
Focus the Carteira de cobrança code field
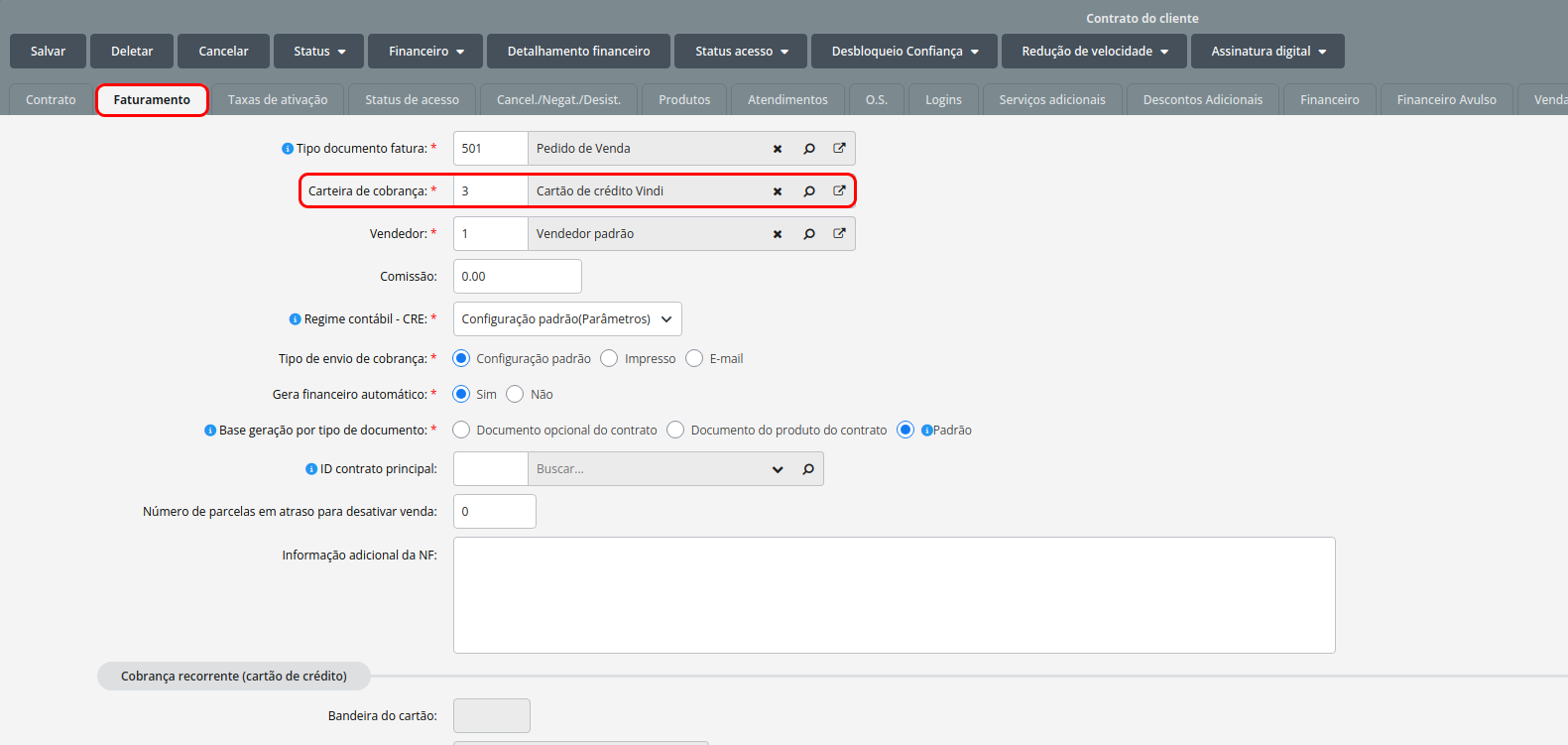click(490, 191)
